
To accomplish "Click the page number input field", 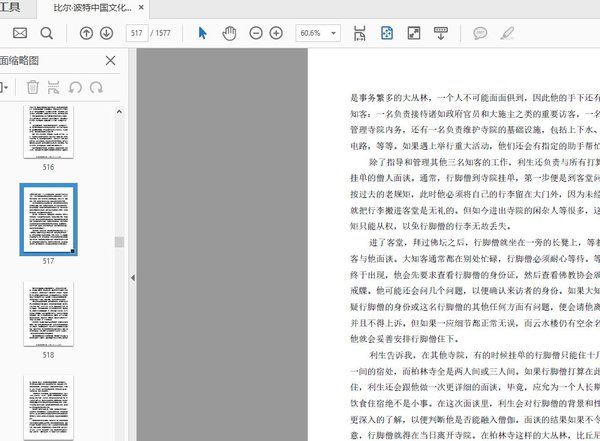I will click(136, 33).
